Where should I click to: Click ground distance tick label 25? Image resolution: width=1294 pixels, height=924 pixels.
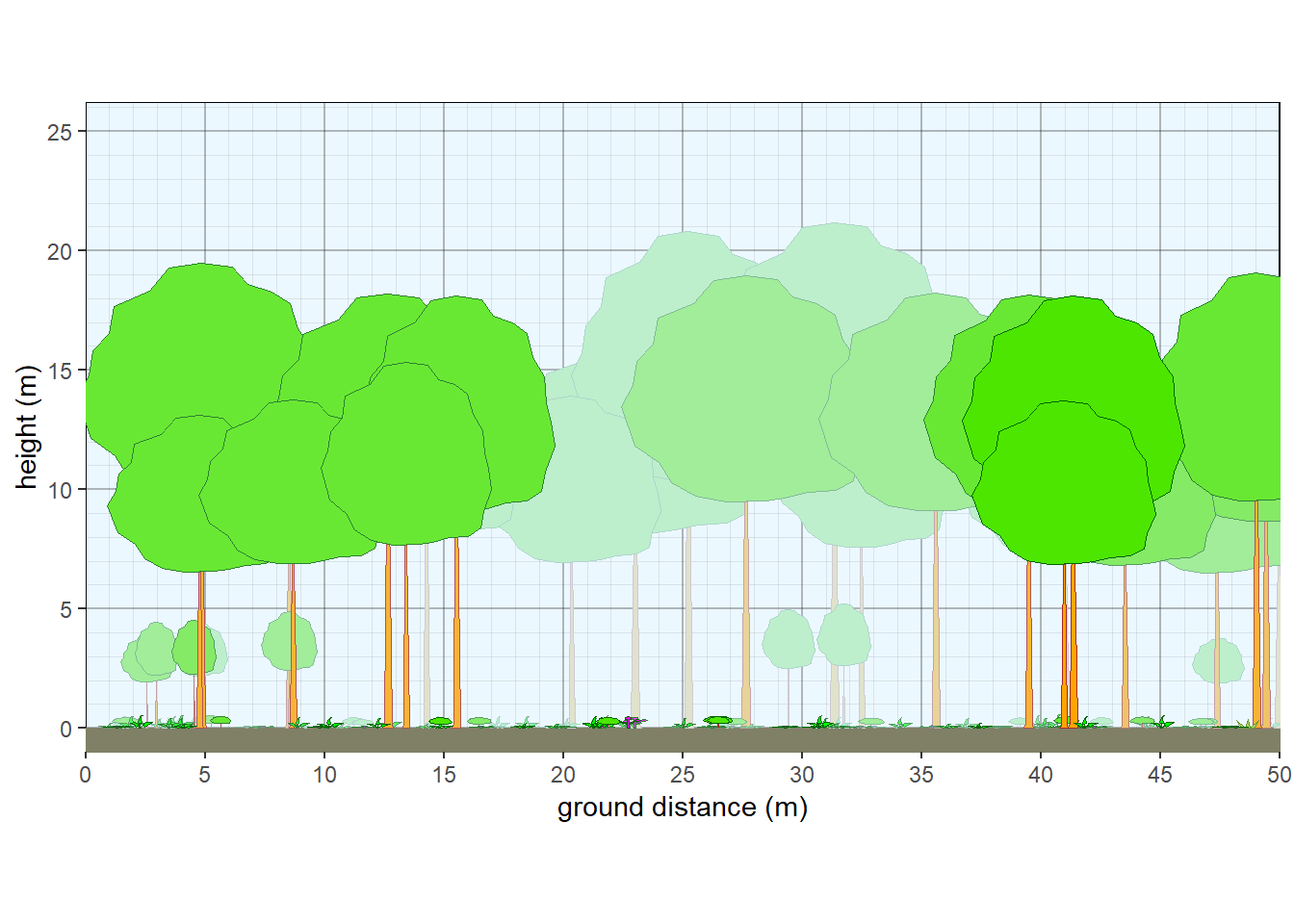683,775
